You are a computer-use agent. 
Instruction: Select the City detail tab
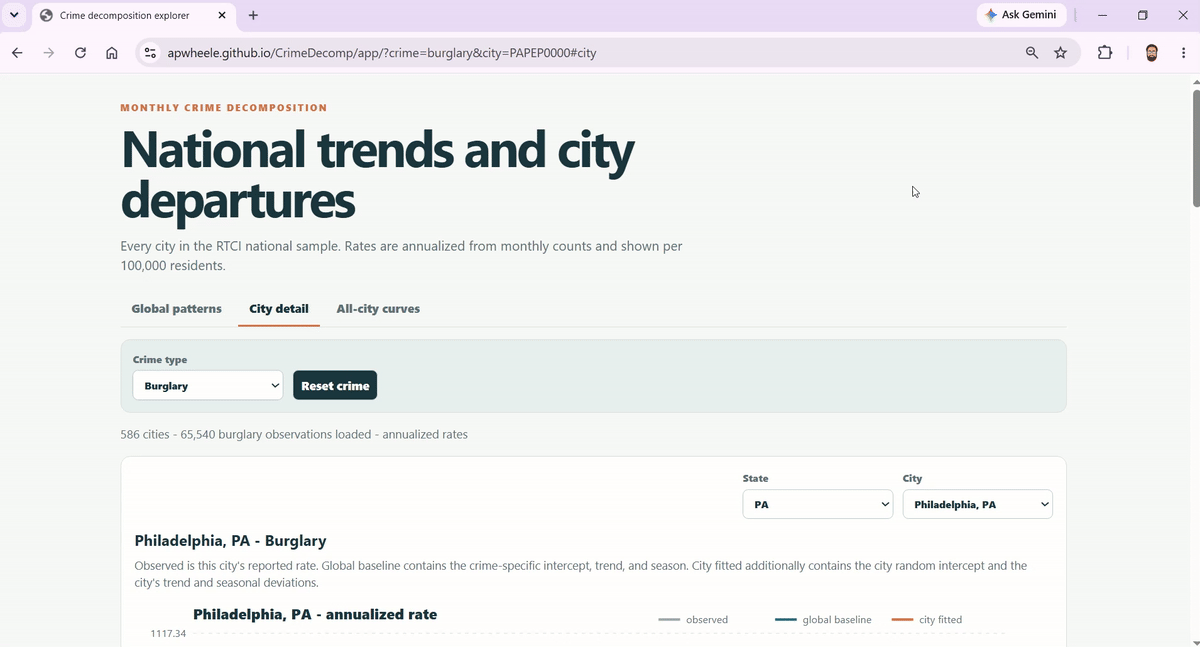(x=279, y=309)
